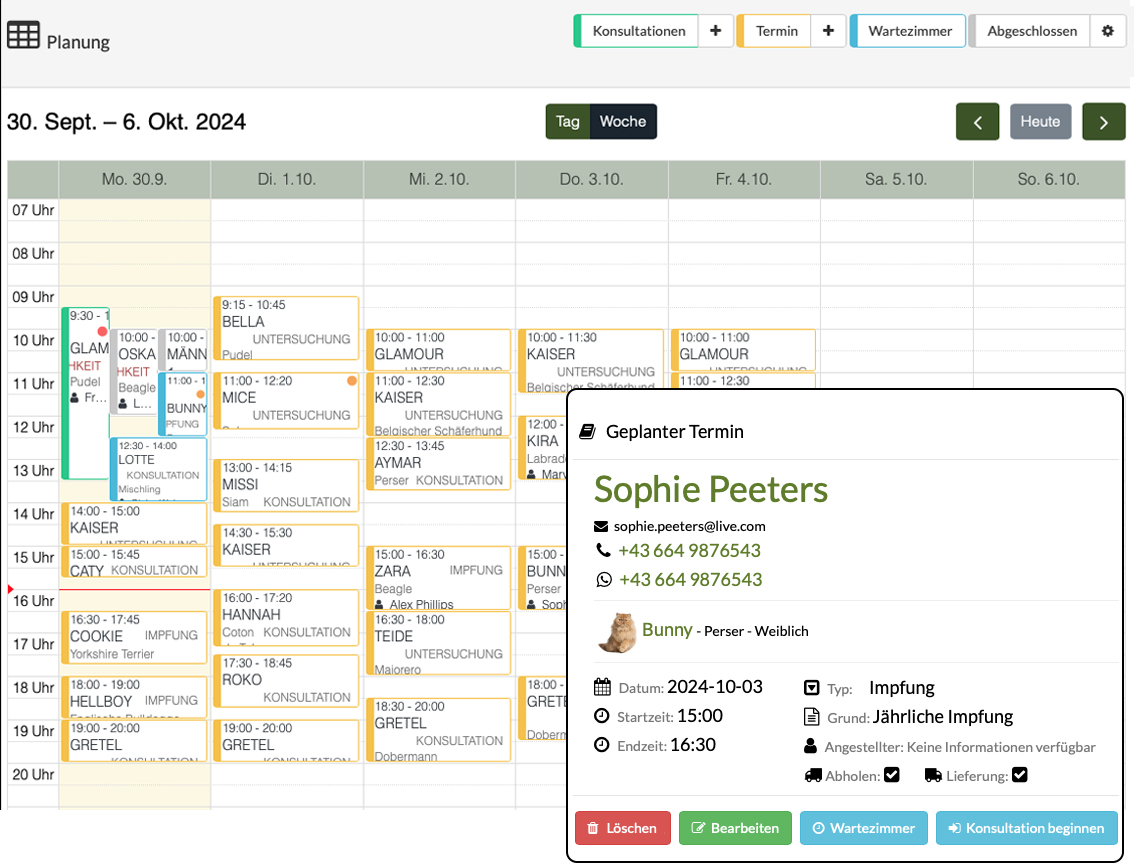Toggle the Abholen checkbox
The height and width of the screenshot is (868, 1134).
[892, 775]
